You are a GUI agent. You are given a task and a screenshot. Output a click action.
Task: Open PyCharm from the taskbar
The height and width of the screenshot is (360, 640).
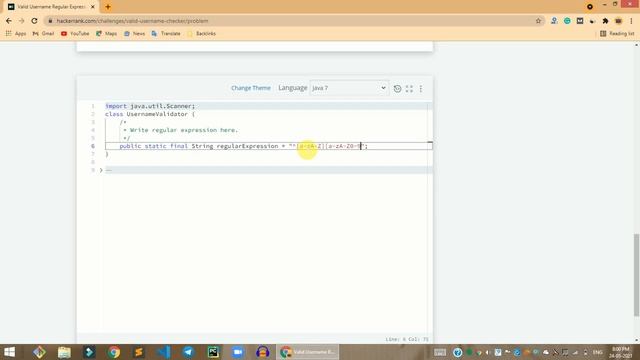point(213,352)
